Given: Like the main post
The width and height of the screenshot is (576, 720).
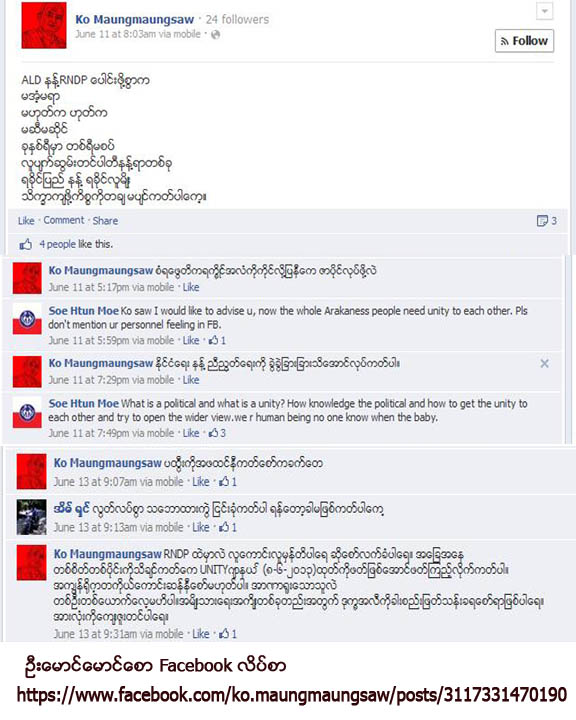Looking at the screenshot, I should 26,221.
